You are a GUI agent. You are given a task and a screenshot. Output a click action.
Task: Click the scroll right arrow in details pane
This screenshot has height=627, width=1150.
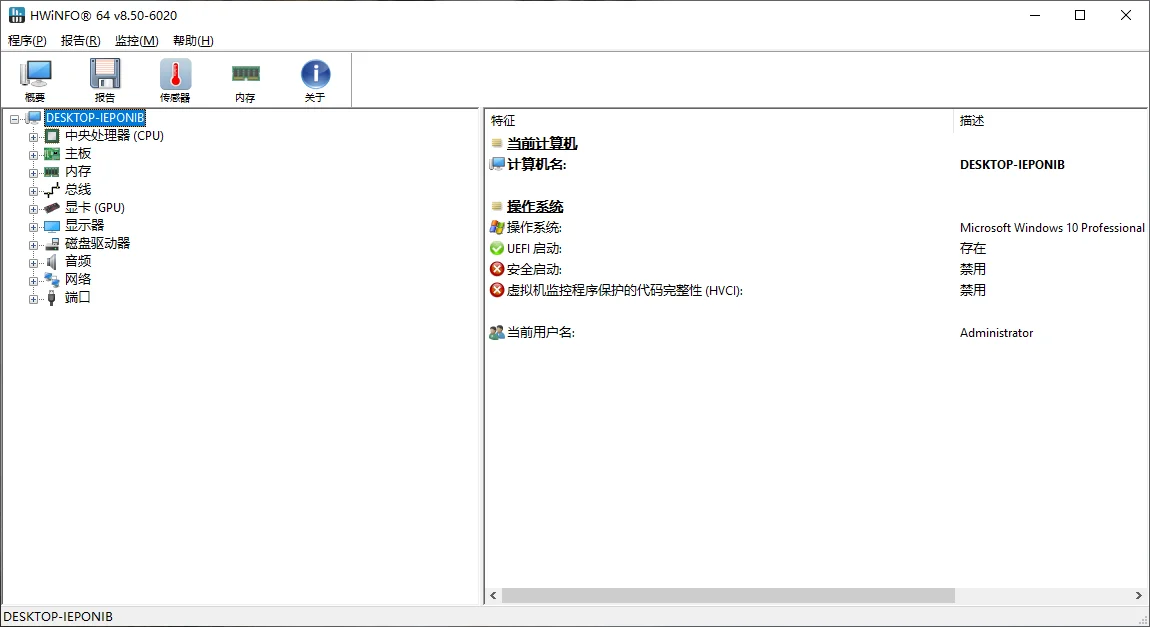click(1139, 595)
